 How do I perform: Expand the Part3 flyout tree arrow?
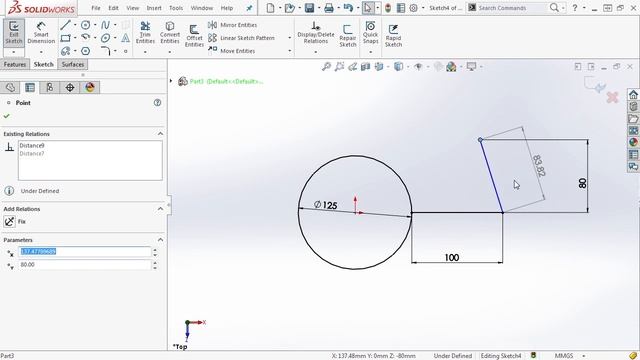[171, 81]
